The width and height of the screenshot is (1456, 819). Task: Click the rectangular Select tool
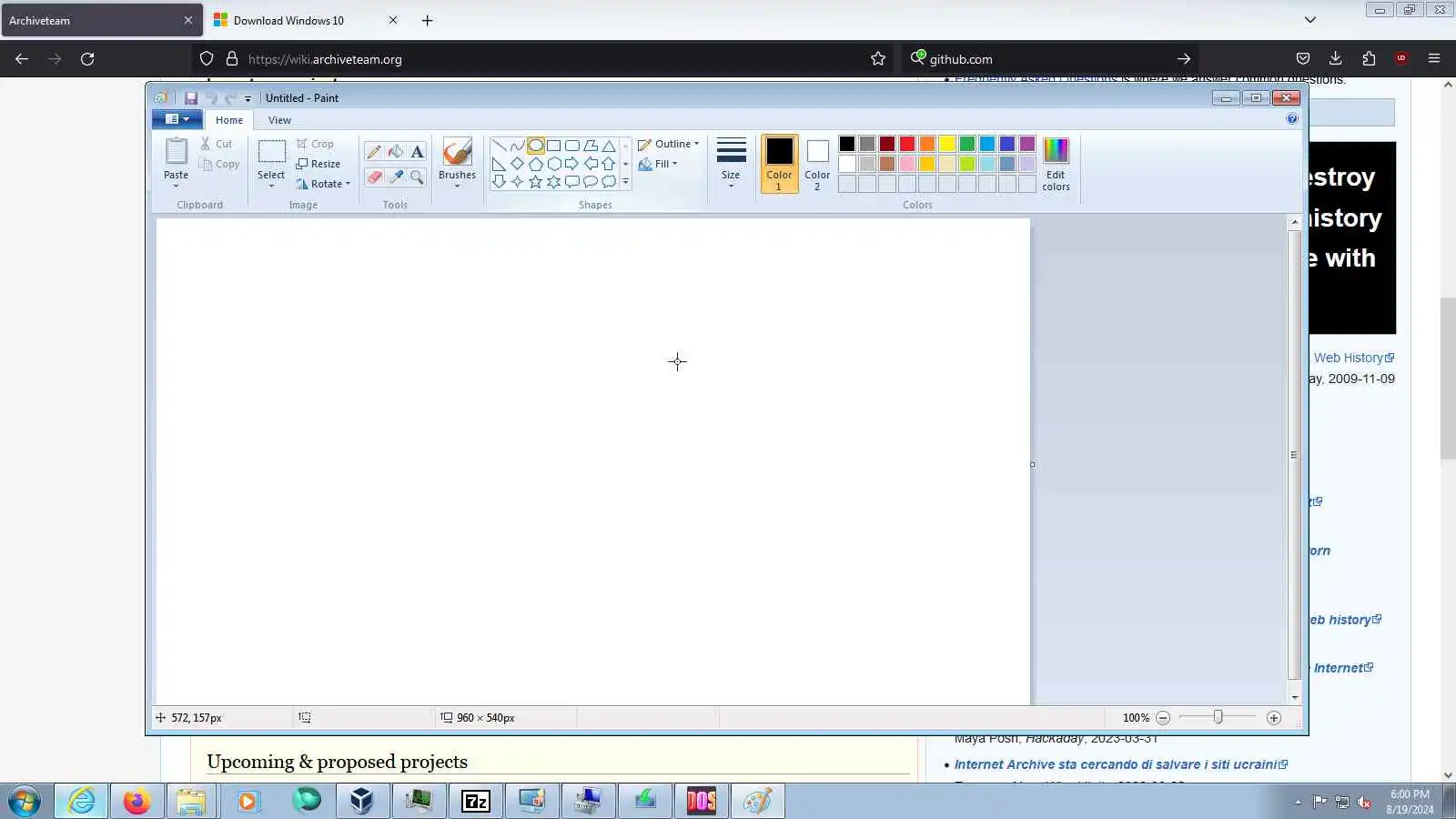(x=271, y=152)
